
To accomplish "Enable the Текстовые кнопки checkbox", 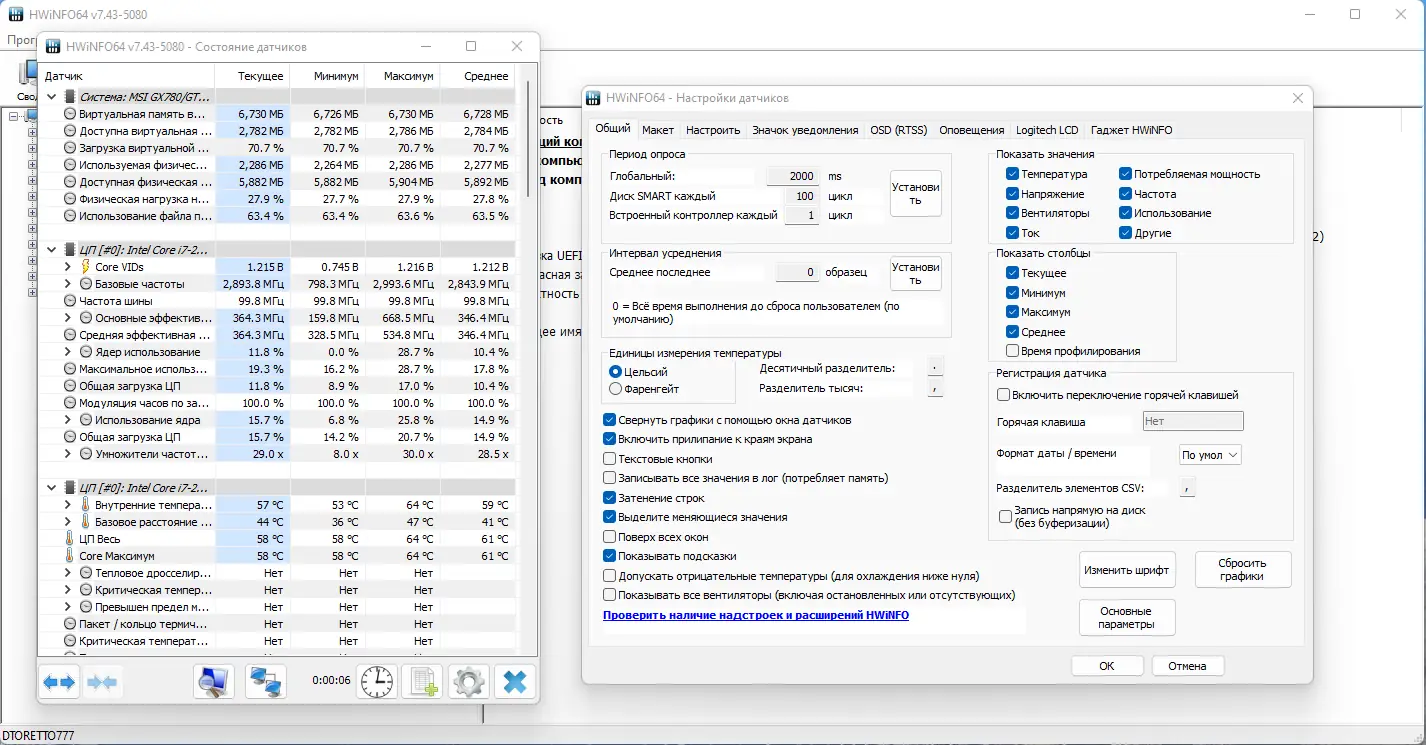I will point(610,459).
